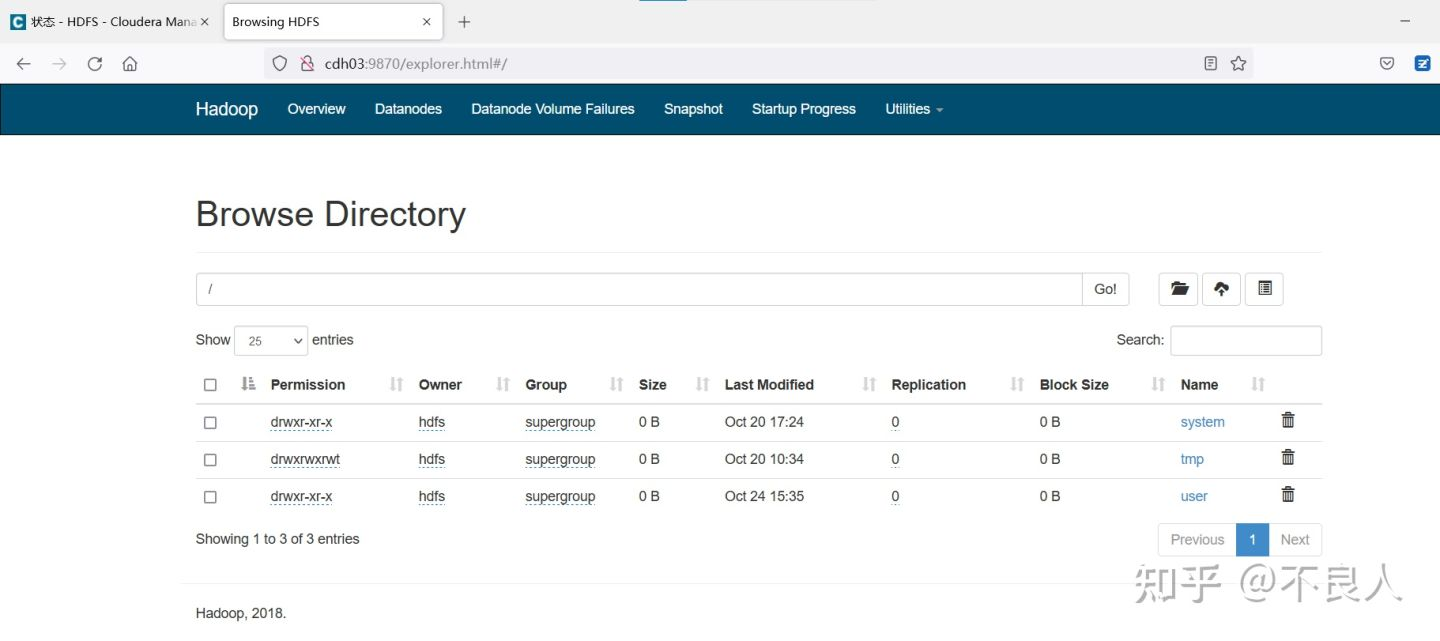Open the Overview nav item
The height and width of the screenshot is (641, 1440).
[316, 109]
